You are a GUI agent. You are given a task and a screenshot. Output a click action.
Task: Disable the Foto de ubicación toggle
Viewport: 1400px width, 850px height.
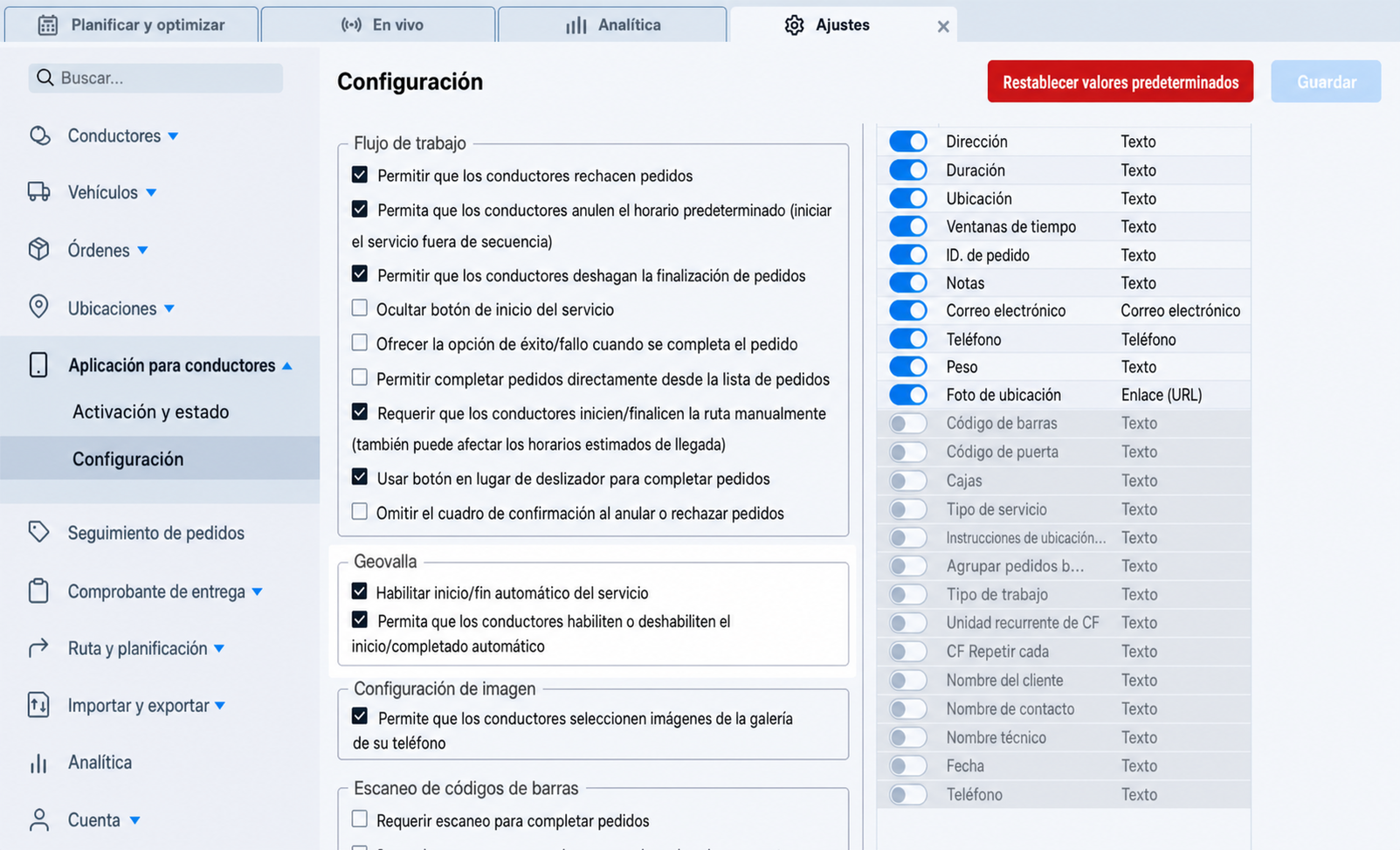click(x=908, y=395)
